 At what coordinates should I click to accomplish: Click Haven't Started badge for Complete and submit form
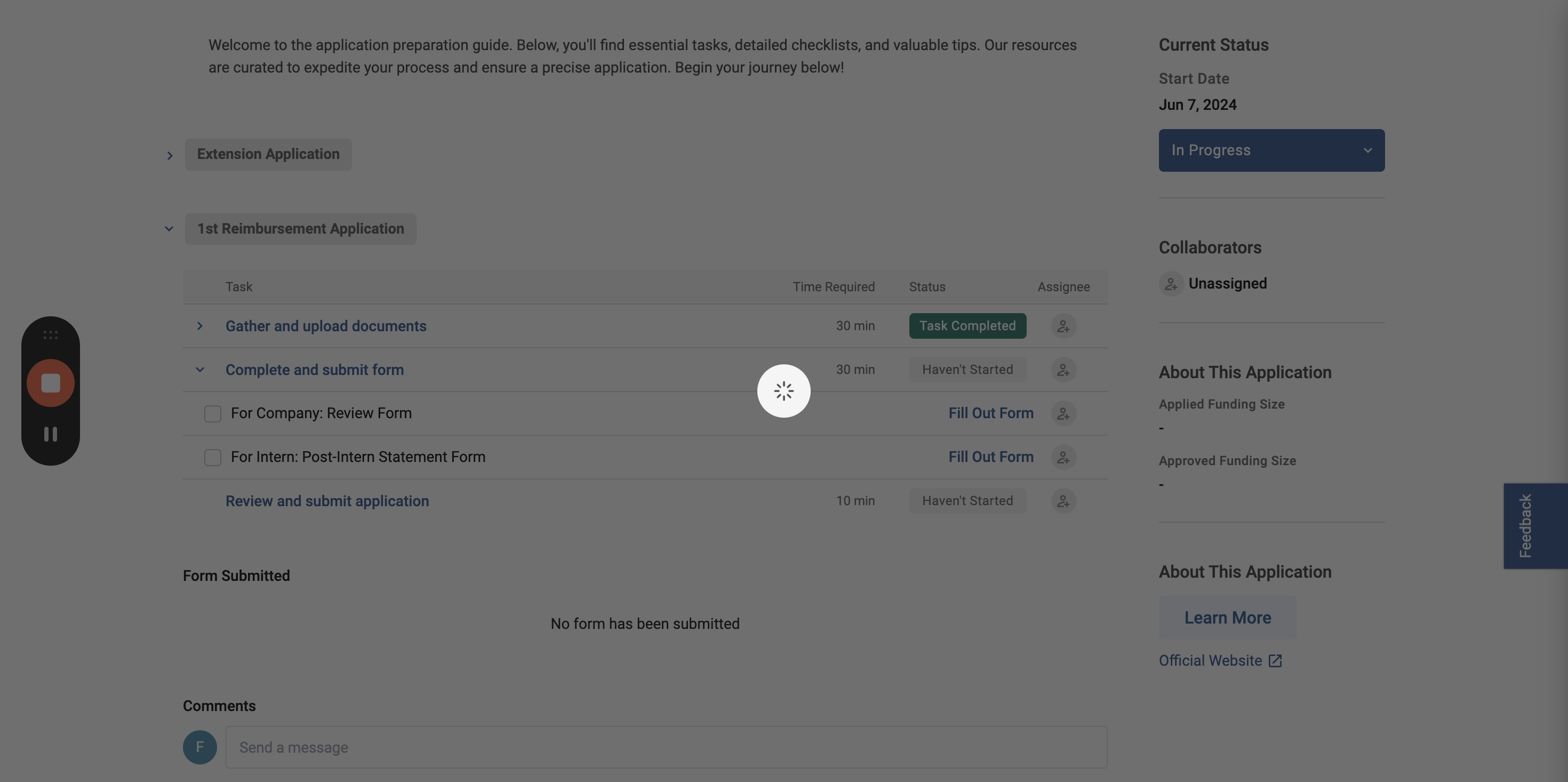point(968,370)
